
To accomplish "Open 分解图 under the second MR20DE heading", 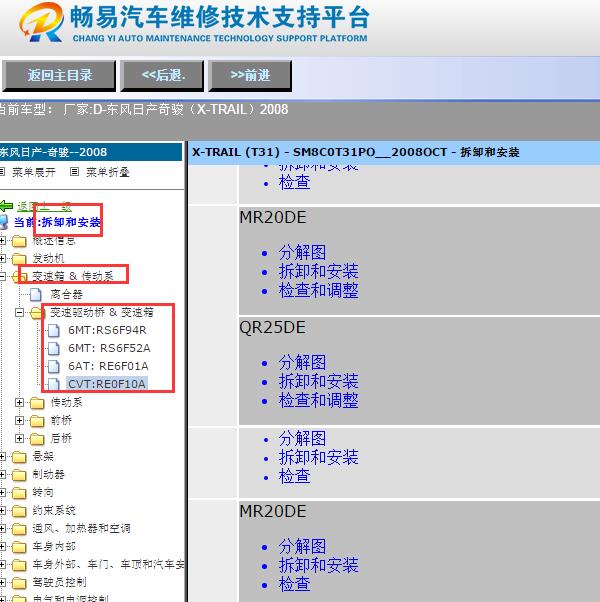I will pyautogui.click(x=302, y=546).
